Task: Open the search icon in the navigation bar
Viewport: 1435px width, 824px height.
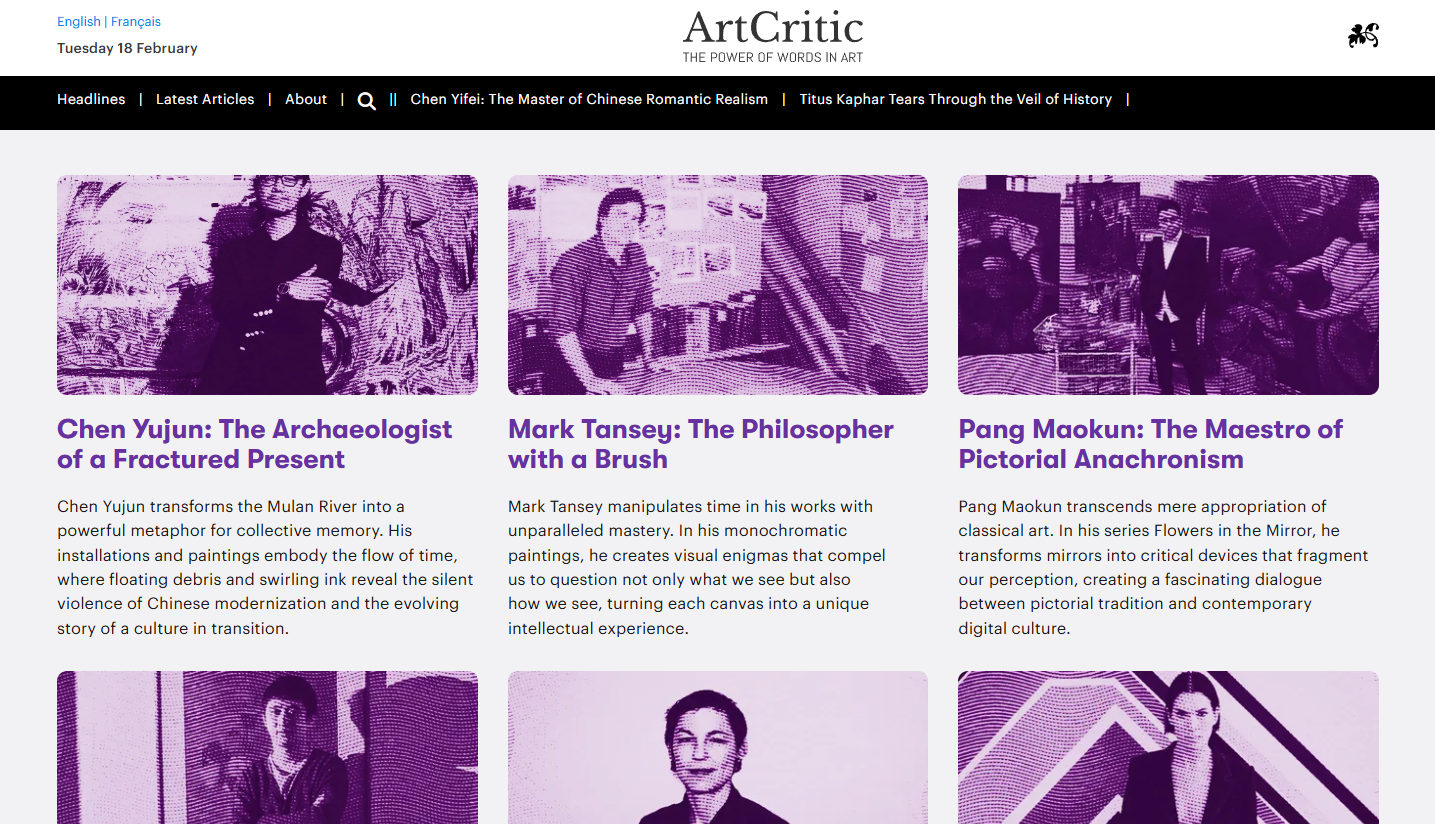Action: point(366,100)
